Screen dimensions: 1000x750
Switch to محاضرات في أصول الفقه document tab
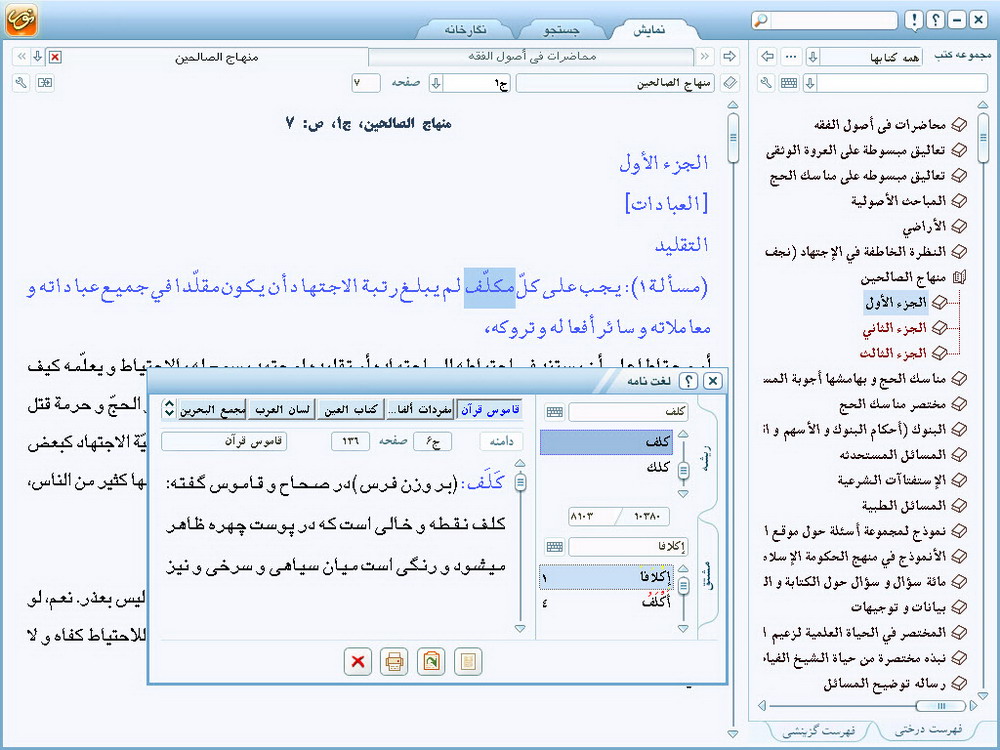coord(531,57)
